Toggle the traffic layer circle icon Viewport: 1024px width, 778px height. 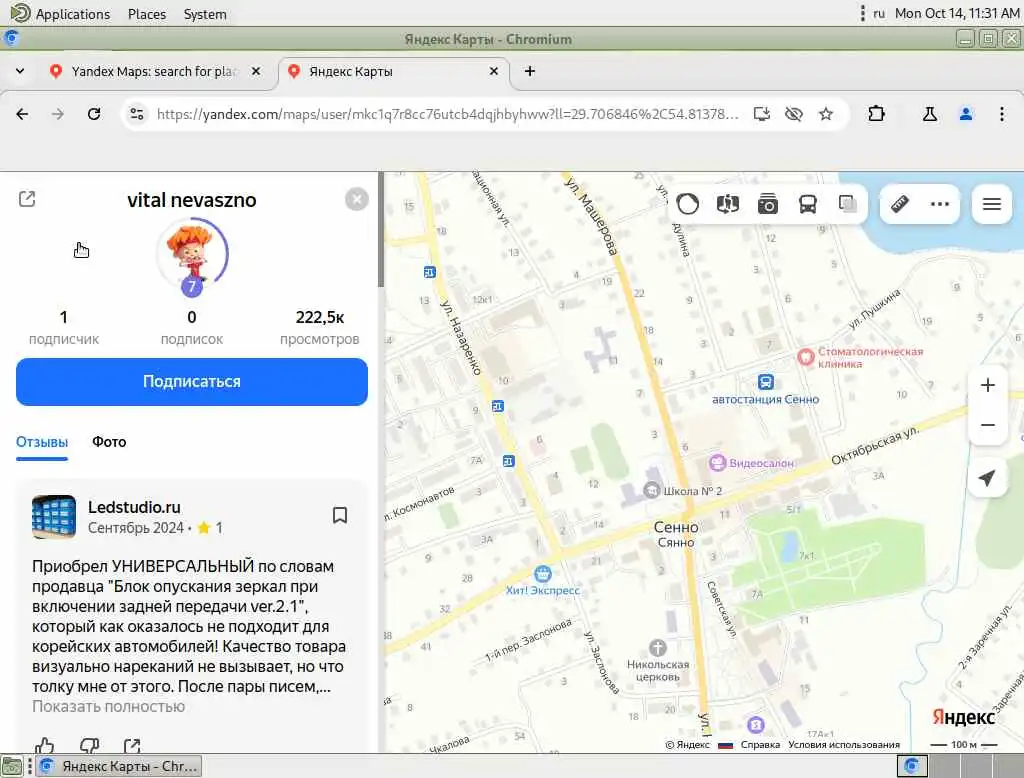click(x=688, y=204)
